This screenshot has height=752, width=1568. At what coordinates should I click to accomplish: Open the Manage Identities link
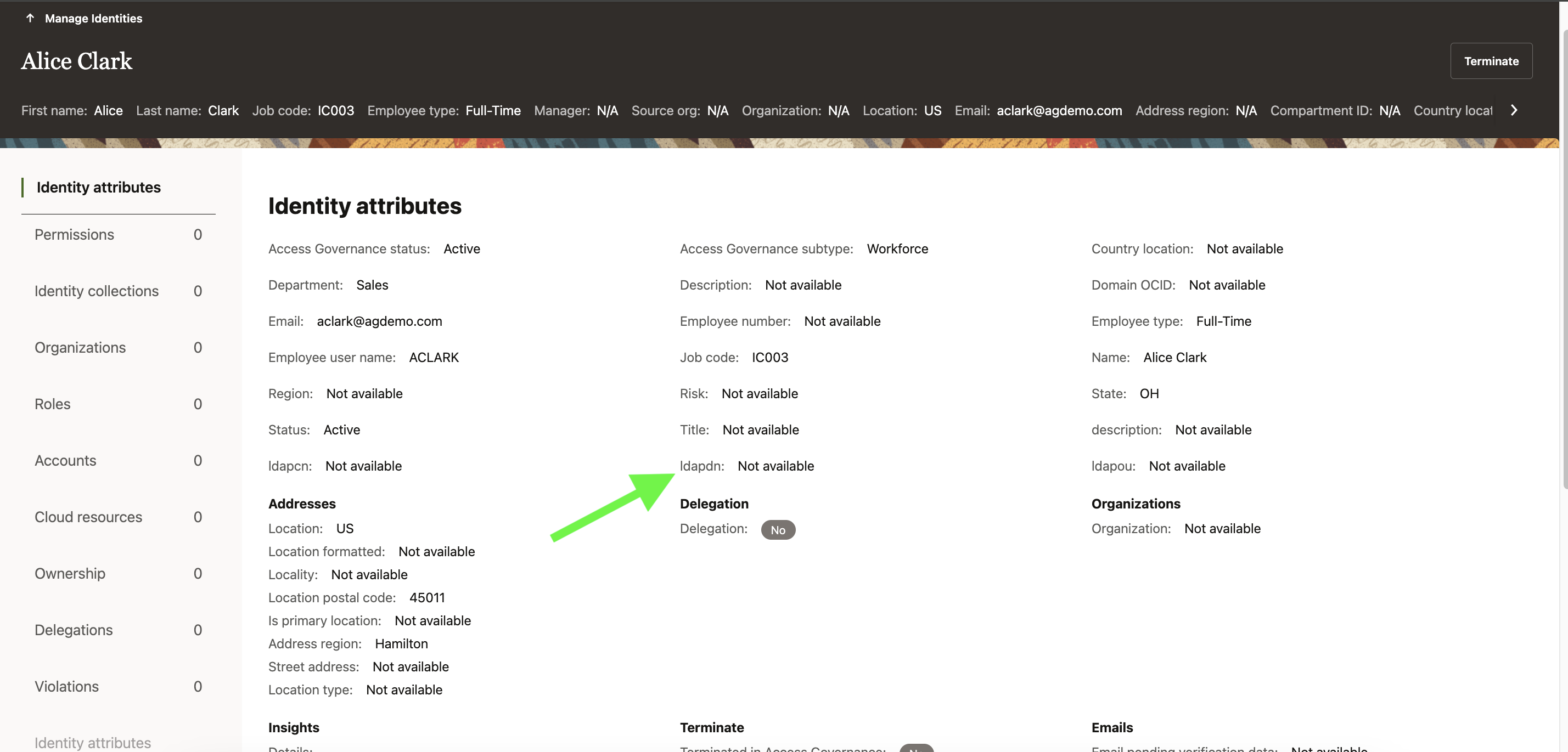click(x=93, y=18)
